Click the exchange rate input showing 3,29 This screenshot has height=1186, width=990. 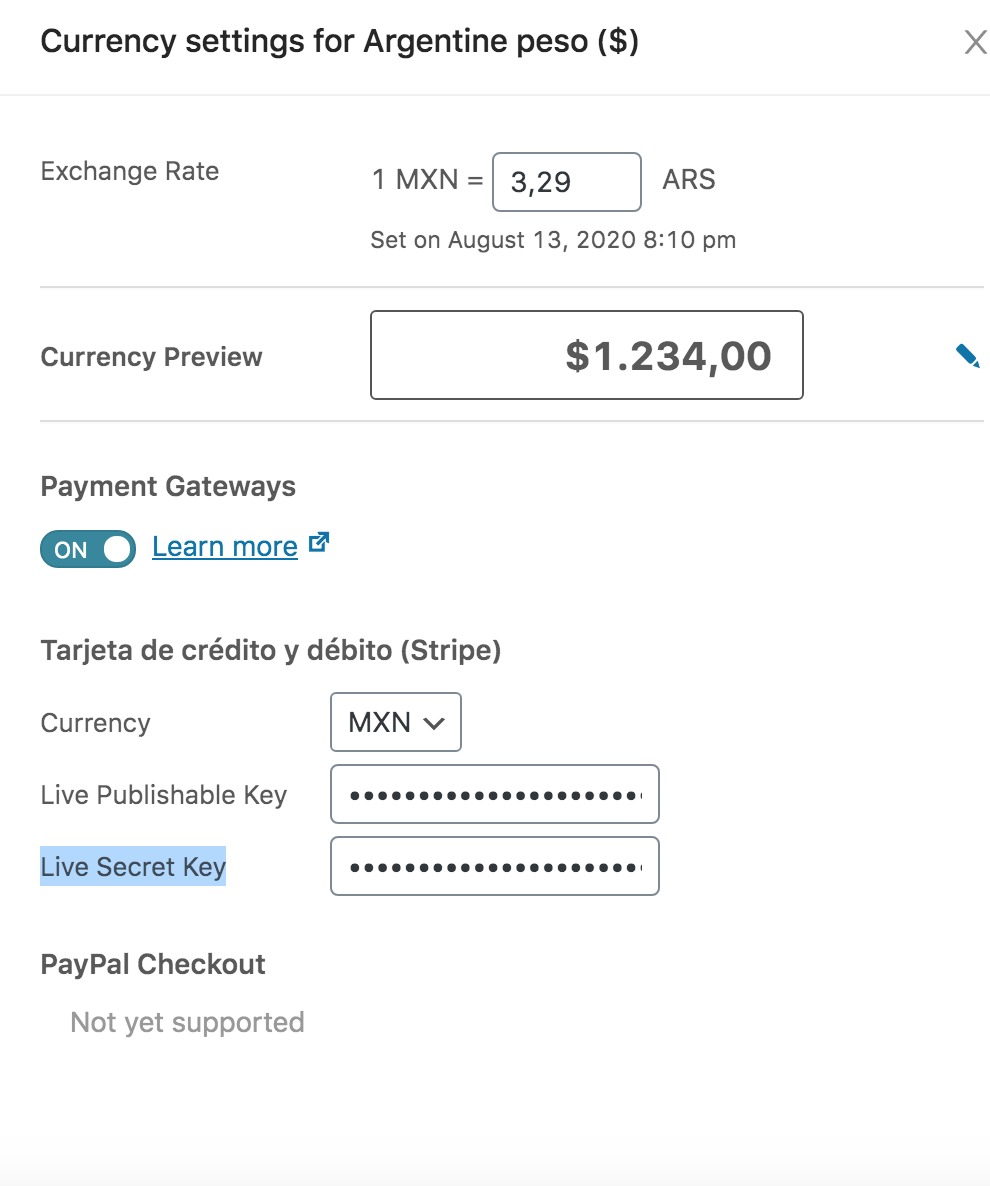click(x=566, y=182)
